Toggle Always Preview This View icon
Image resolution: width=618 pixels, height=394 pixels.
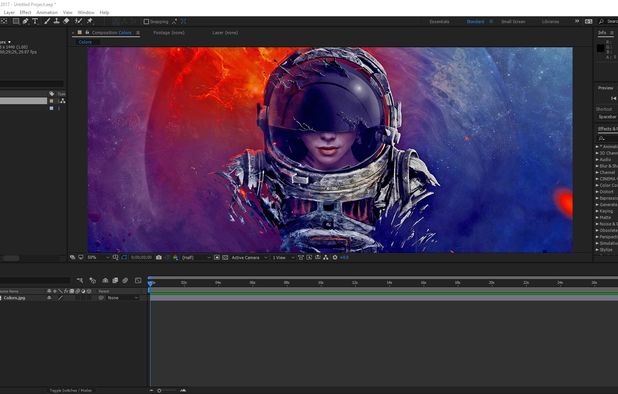click(73, 257)
